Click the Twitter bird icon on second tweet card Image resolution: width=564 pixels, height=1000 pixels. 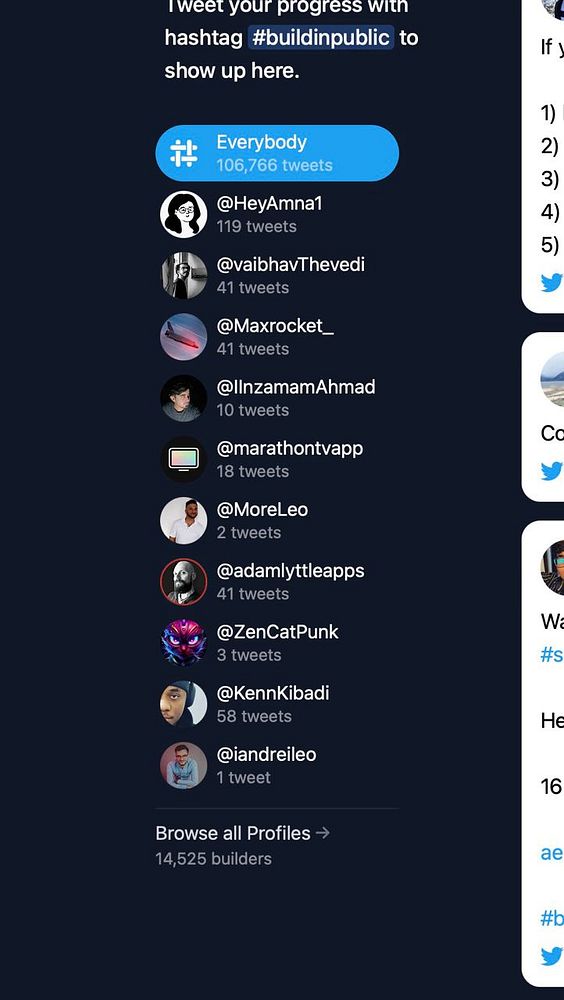(x=552, y=471)
